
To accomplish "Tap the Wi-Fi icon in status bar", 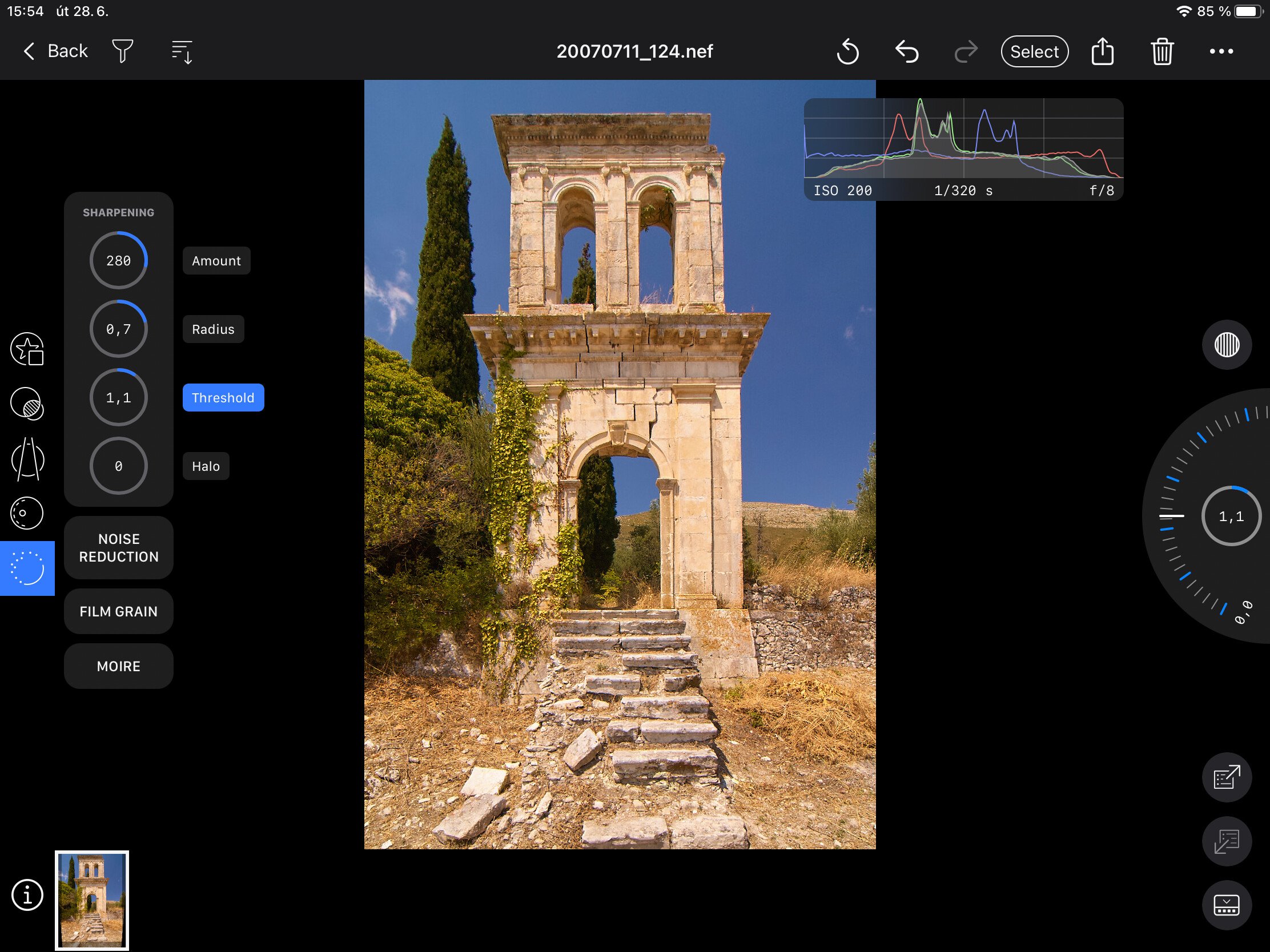I will (1183, 11).
